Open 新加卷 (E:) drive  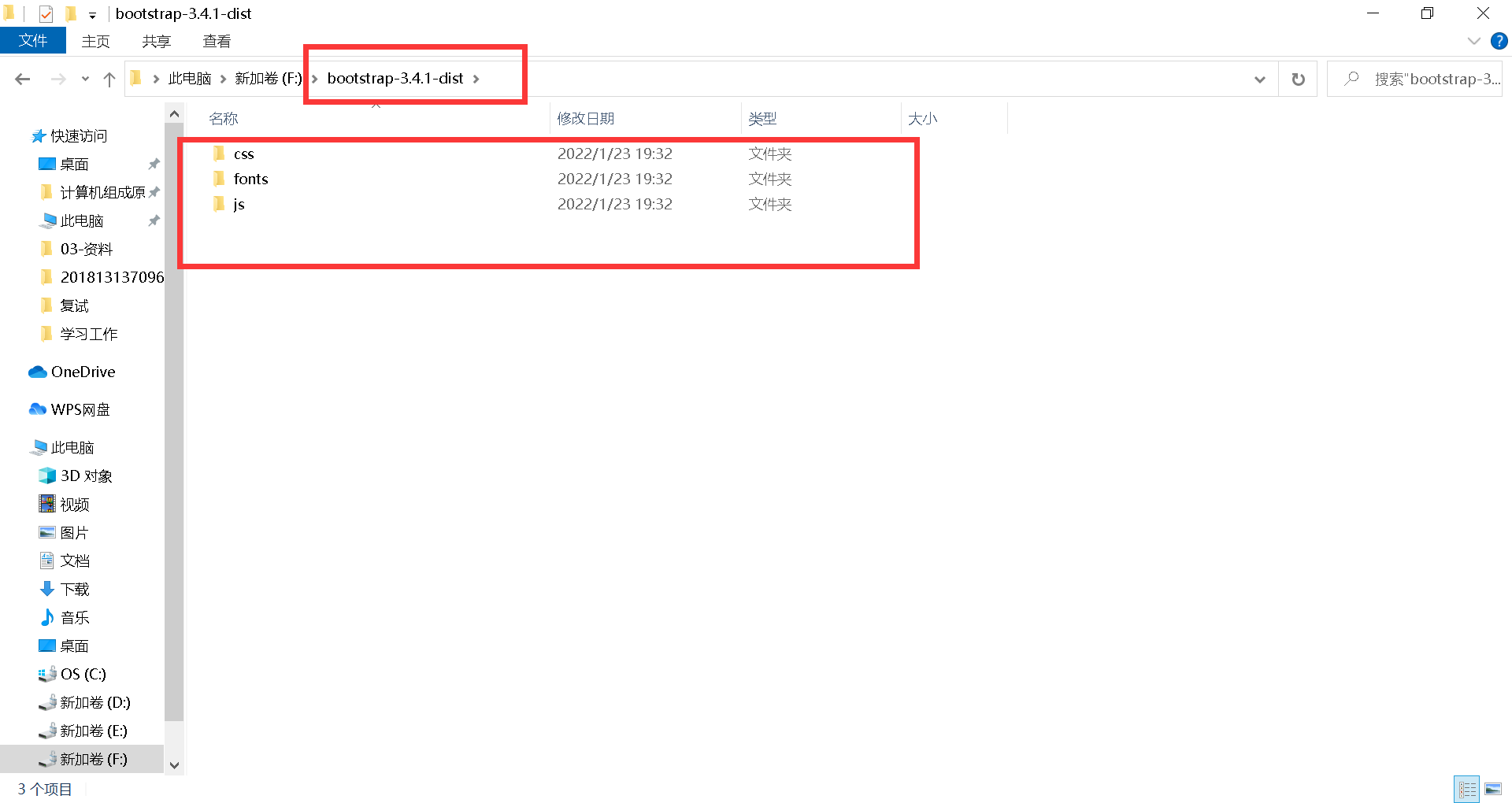[x=94, y=731]
